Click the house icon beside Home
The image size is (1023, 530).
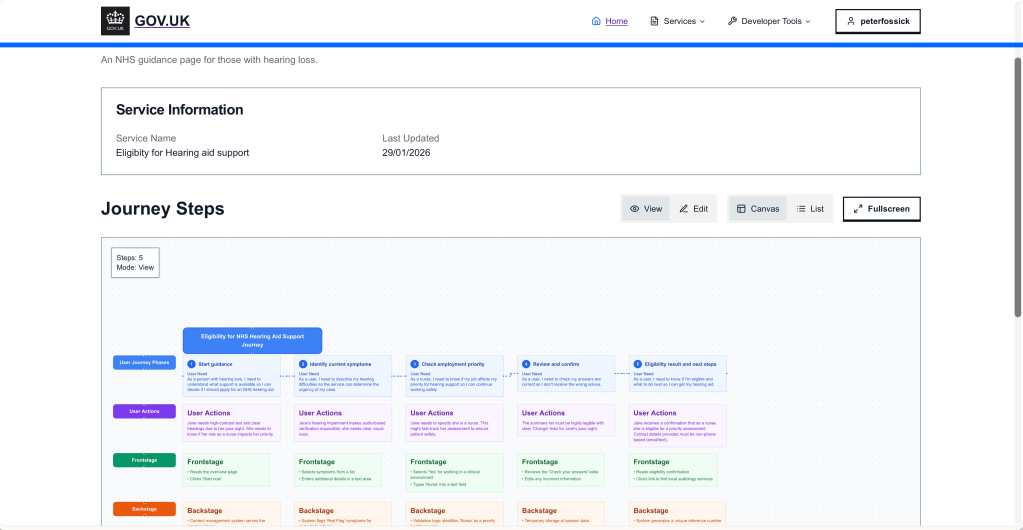(x=597, y=21)
